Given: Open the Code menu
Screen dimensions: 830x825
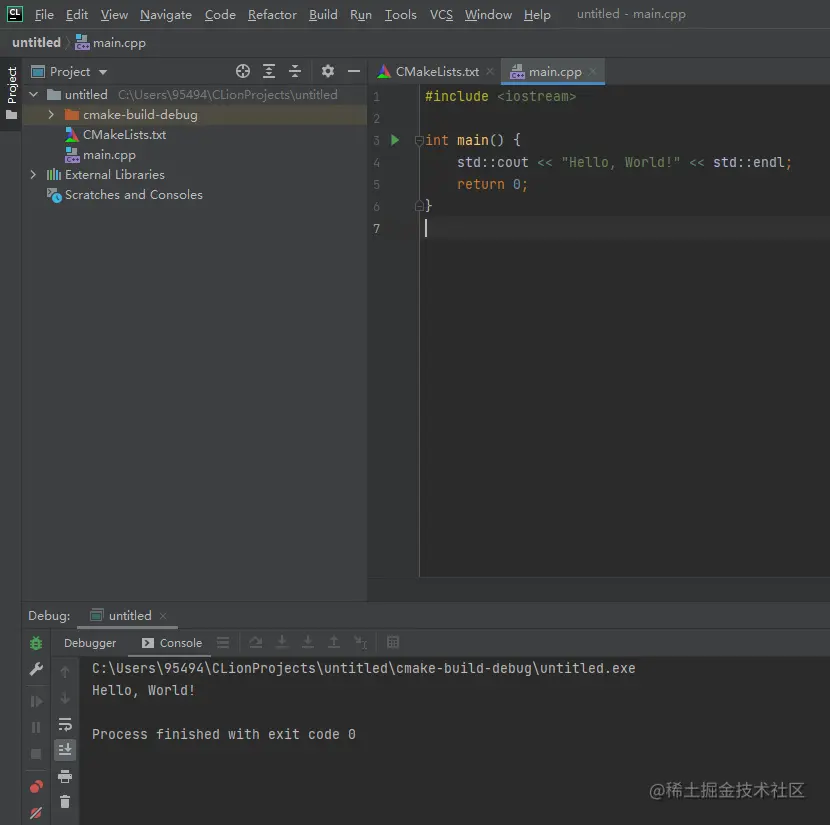Looking at the screenshot, I should tap(220, 15).
